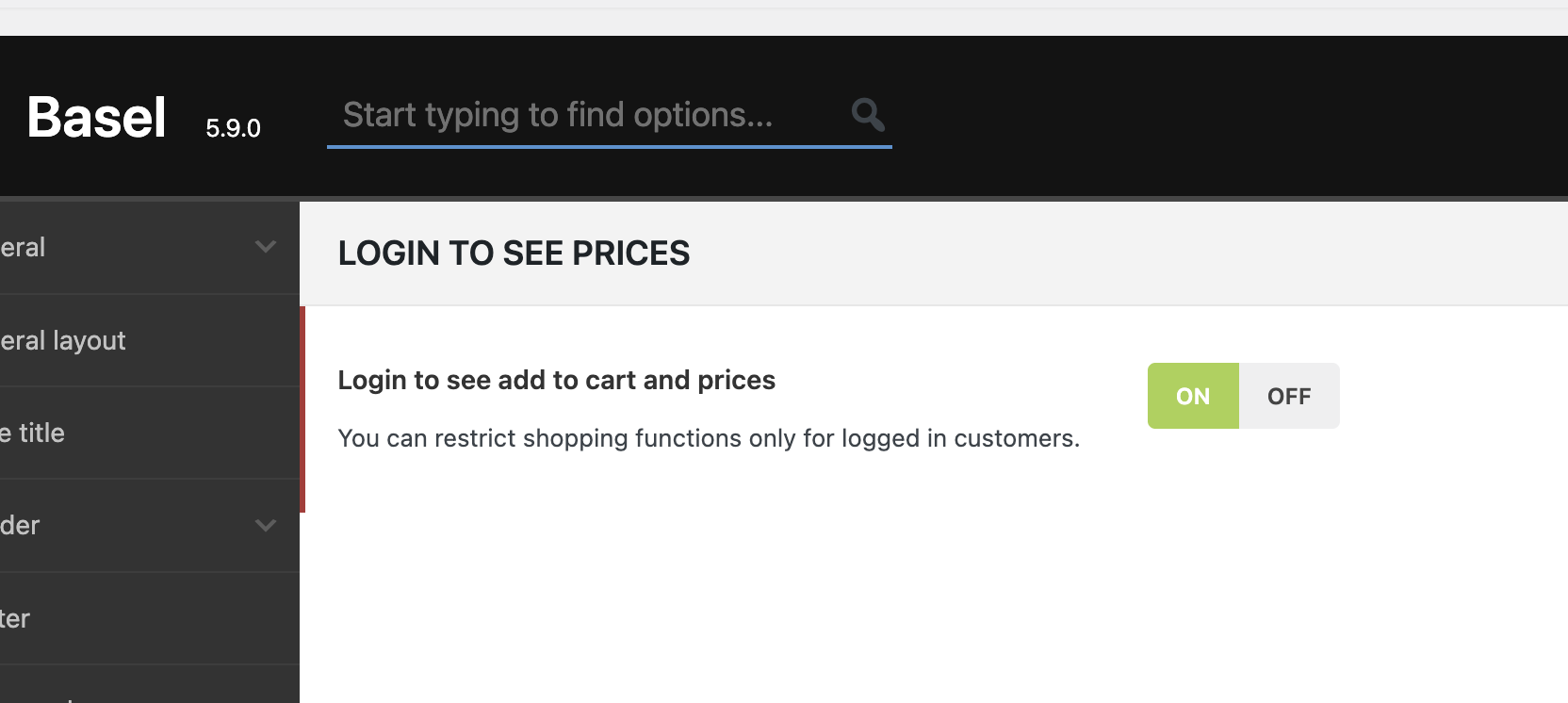
Task: Click the gray header bar right of the section title
Action: coord(1131,253)
